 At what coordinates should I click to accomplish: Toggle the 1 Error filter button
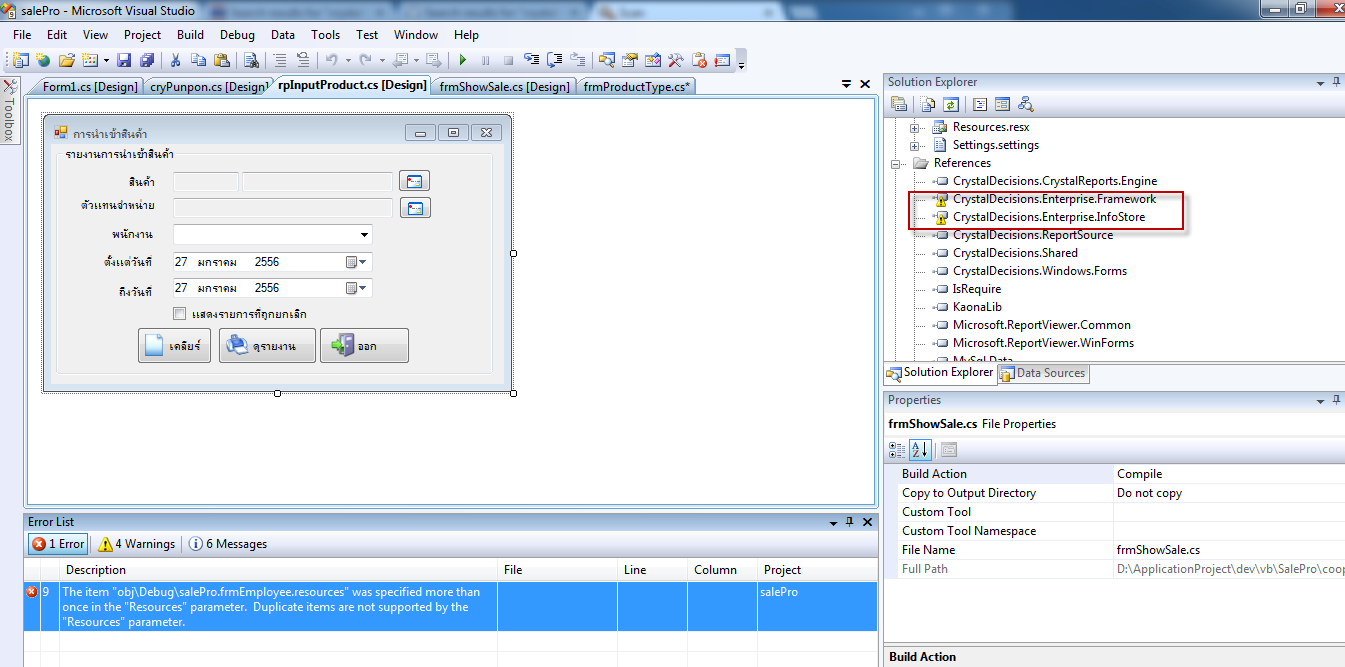click(x=58, y=544)
